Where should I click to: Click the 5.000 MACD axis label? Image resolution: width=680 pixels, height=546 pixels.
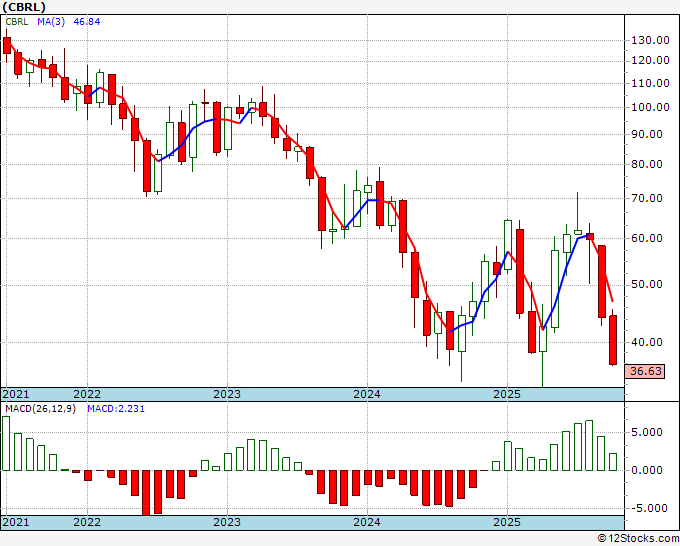click(647, 432)
